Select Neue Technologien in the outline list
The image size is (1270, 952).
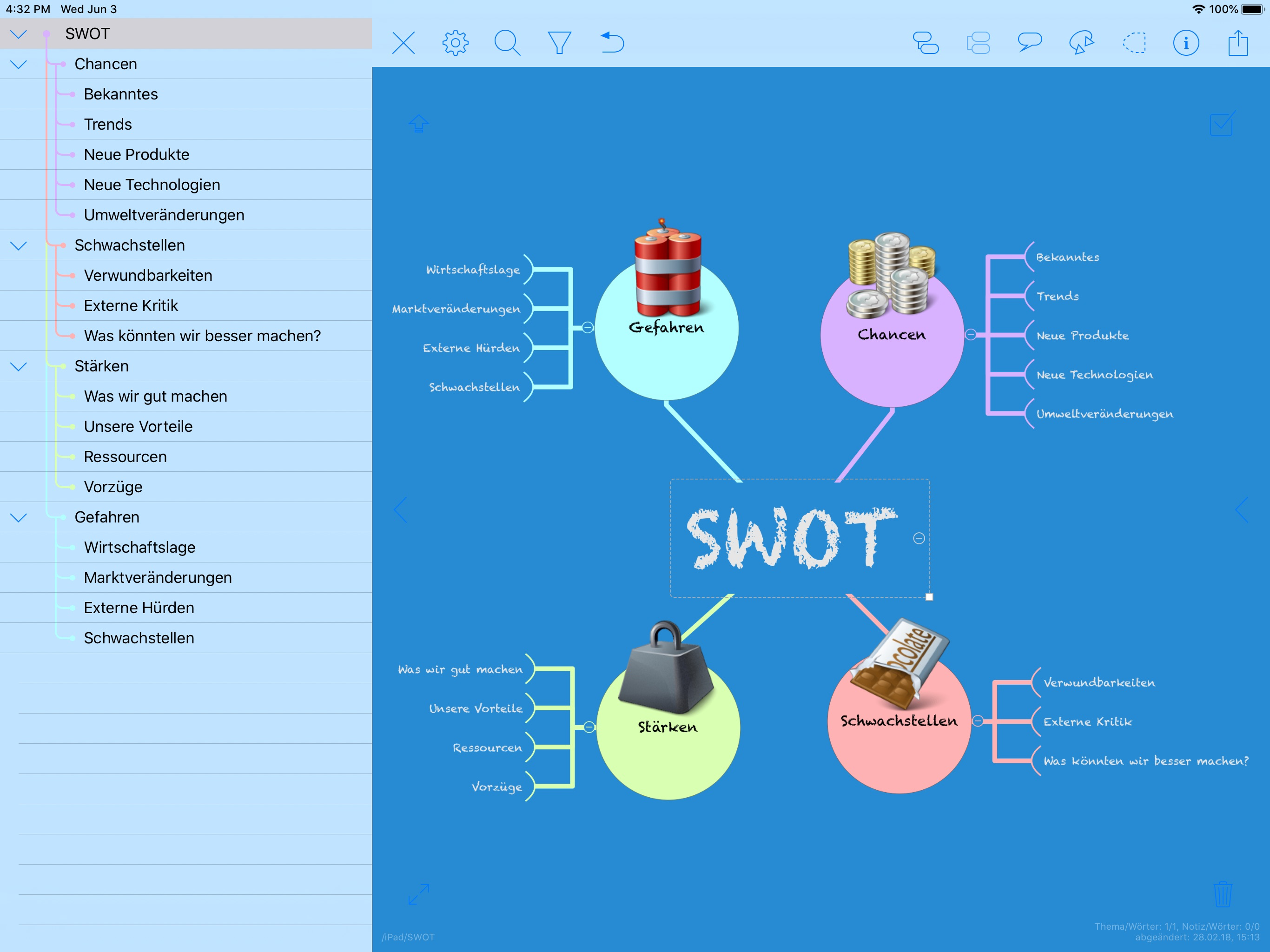(x=152, y=185)
